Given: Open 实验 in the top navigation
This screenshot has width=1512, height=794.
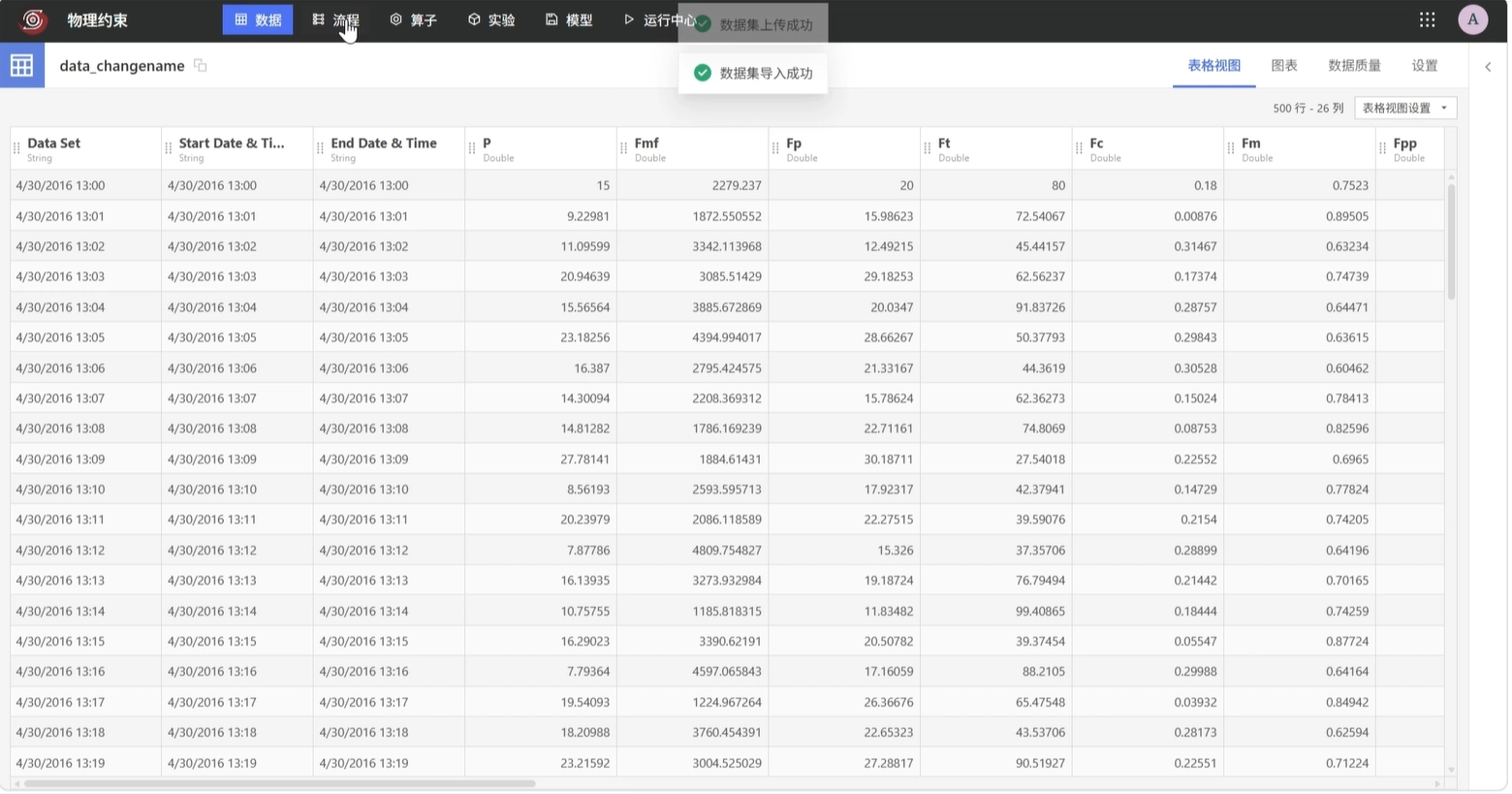Looking at the screenshot, I should tap(491, 19).
